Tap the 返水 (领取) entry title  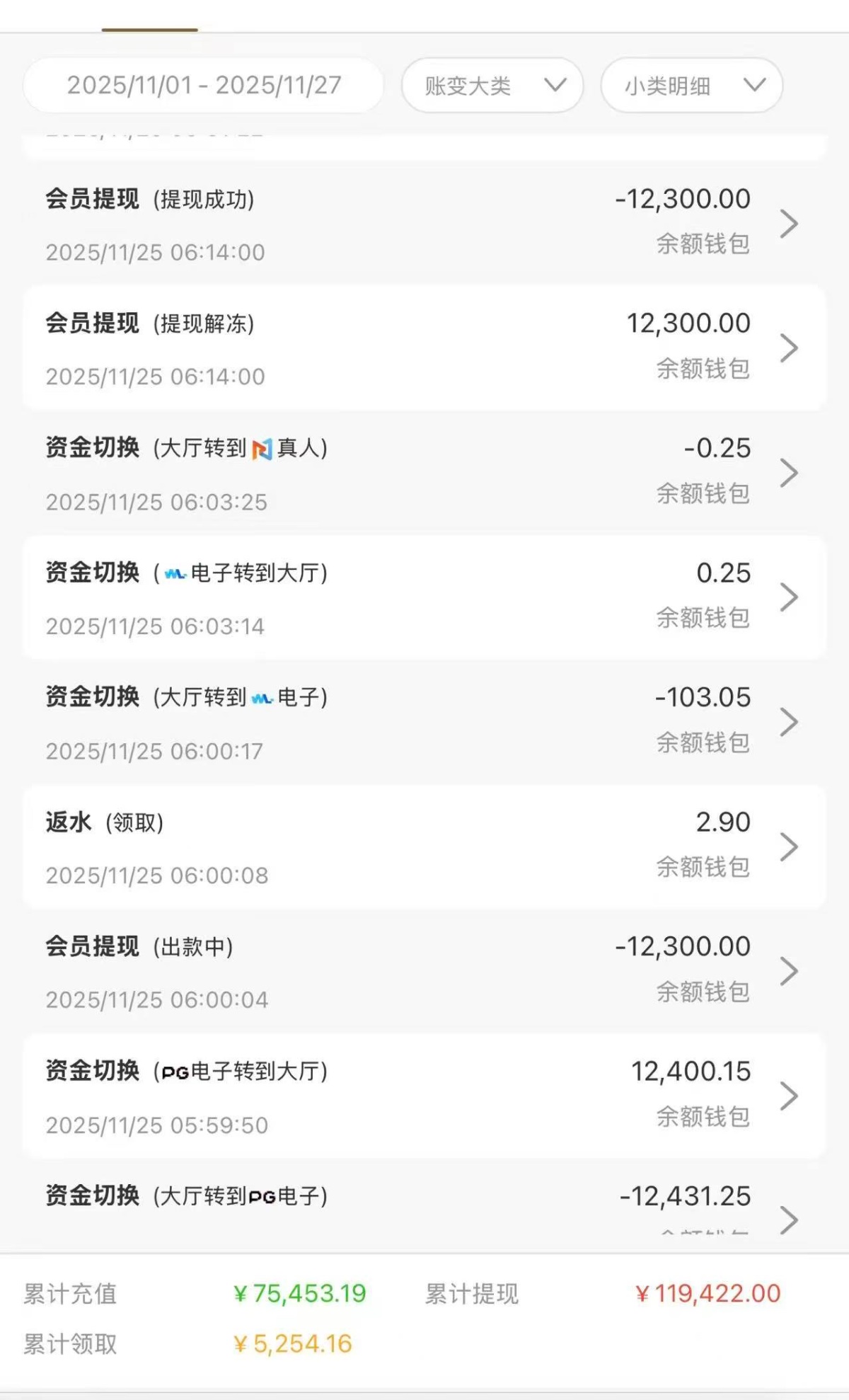(x=105, y=822)
